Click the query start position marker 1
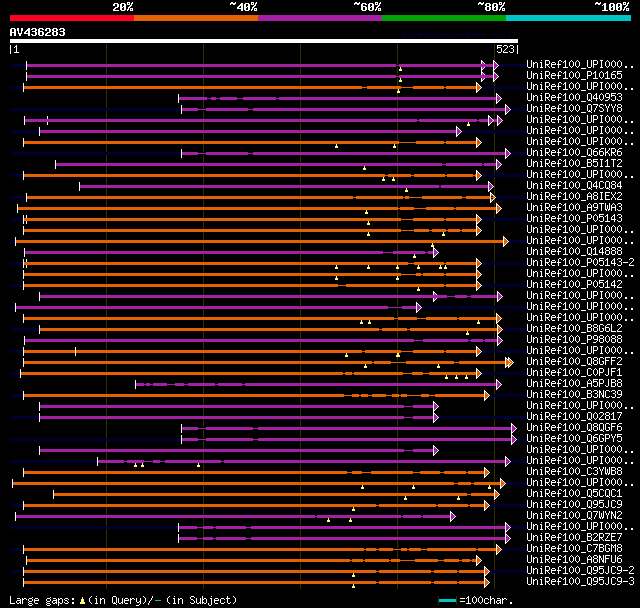The height and width of the screenshot is (608, 640). (15, 49)
